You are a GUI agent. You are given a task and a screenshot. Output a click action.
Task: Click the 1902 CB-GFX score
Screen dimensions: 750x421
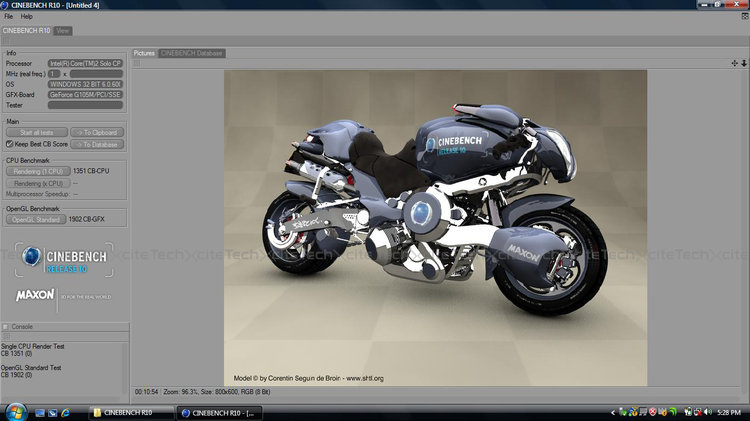tap(87, 219)
